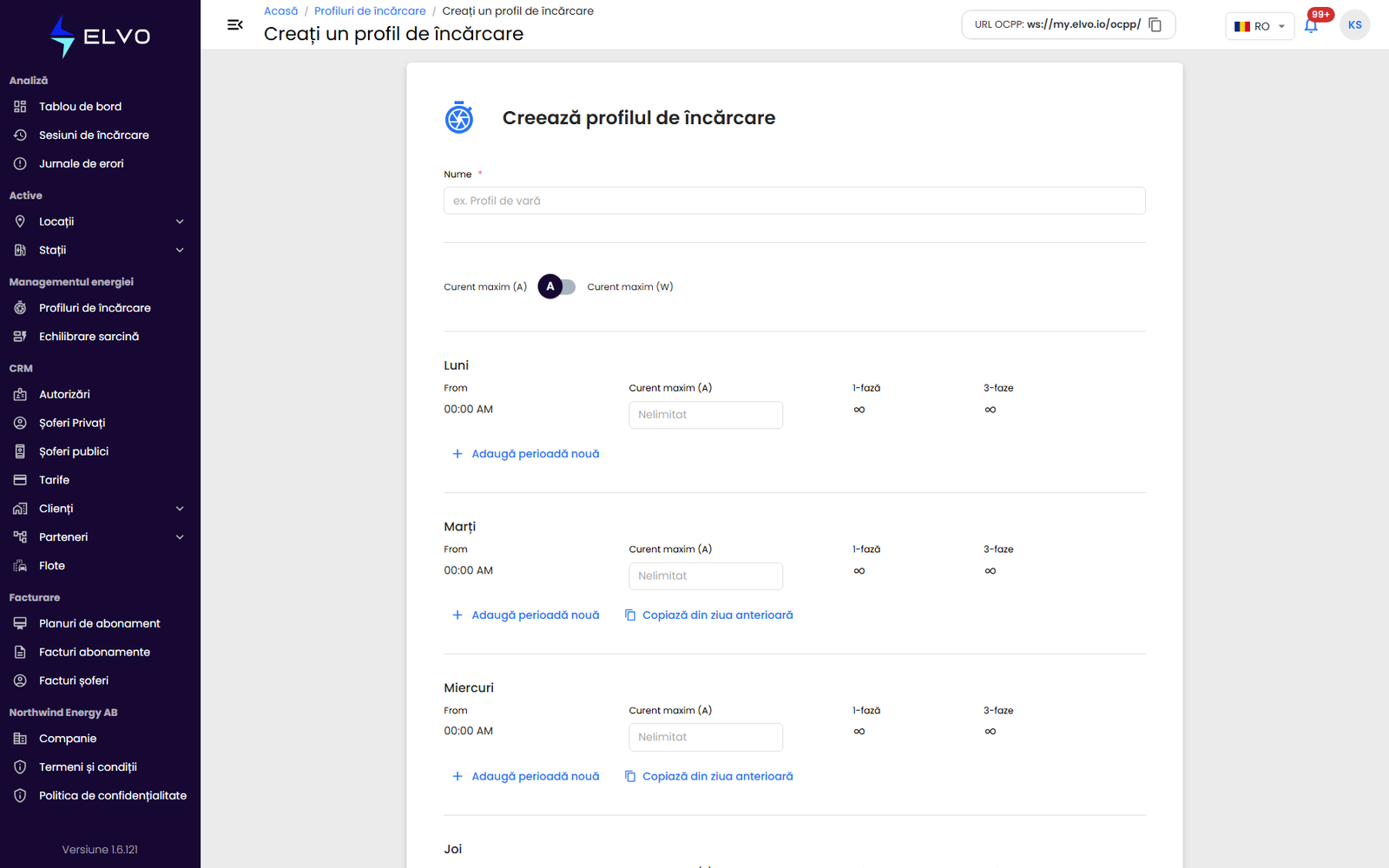This screenshot has width=1389, height=868.
Task: Click the Termeni și condiții shield icon
Action: [20, 767]
